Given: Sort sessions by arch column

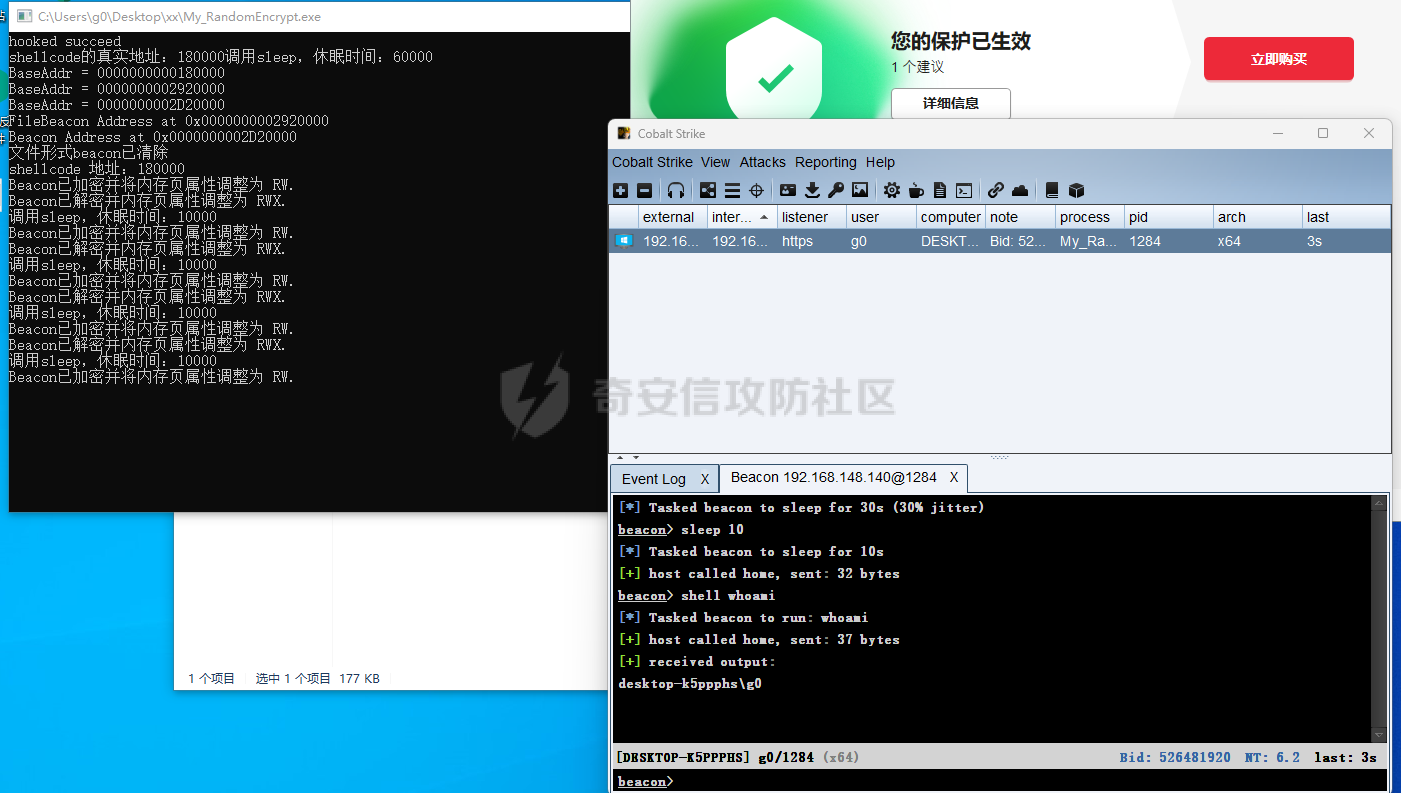Looking at the screenshot, I should click(1258, 217).
